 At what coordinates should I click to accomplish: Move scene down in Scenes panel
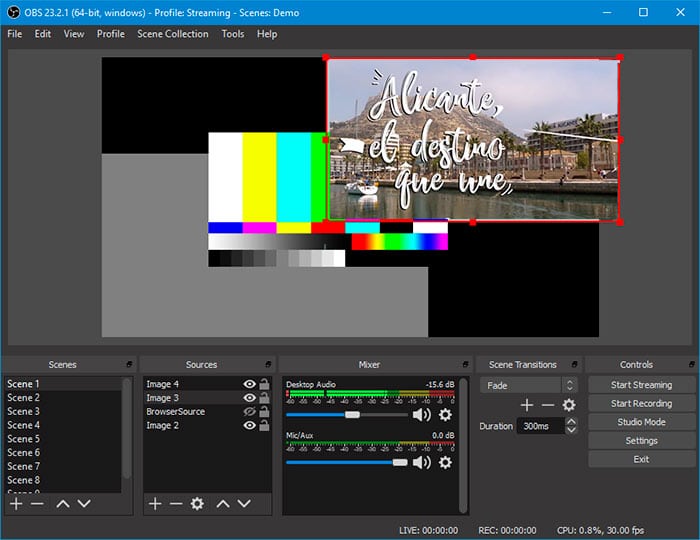[84, 504]
